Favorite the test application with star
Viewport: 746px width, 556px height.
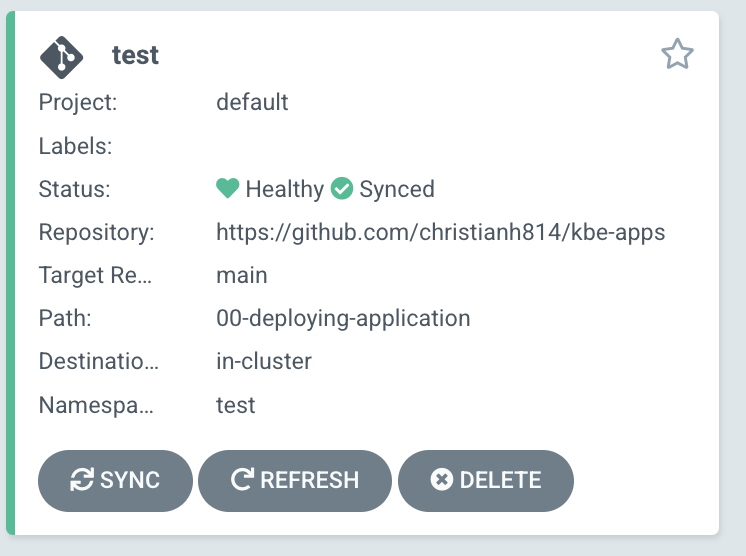[x=677, y=55]
